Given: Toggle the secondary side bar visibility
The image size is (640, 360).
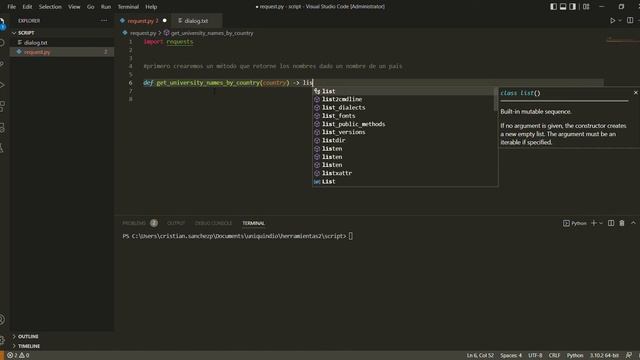Looking at the screenshot, I should (x=572, y=7).
